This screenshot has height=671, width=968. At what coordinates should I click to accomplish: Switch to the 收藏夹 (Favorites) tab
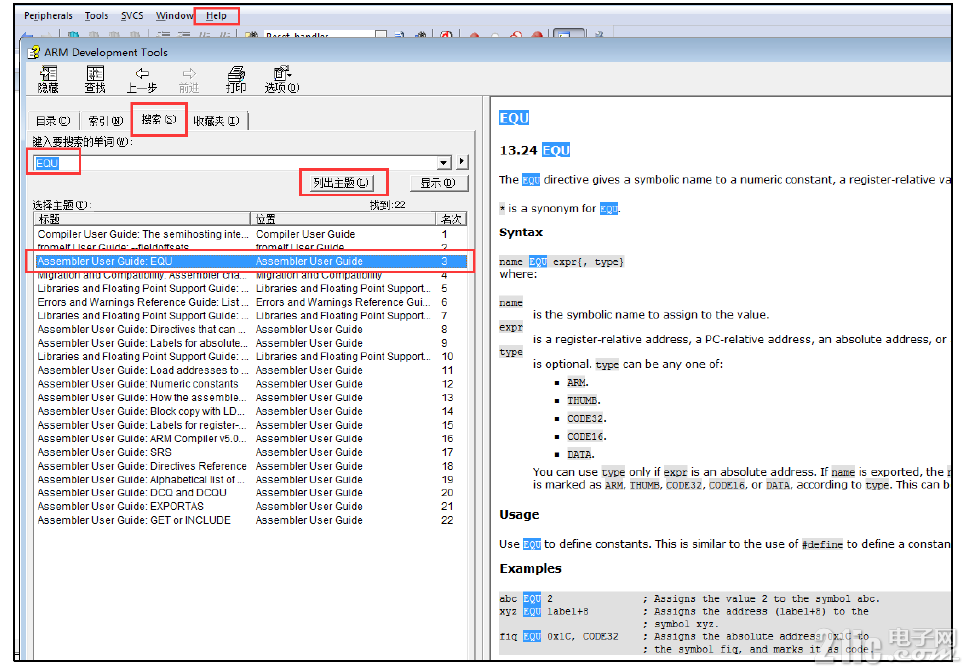216,121
